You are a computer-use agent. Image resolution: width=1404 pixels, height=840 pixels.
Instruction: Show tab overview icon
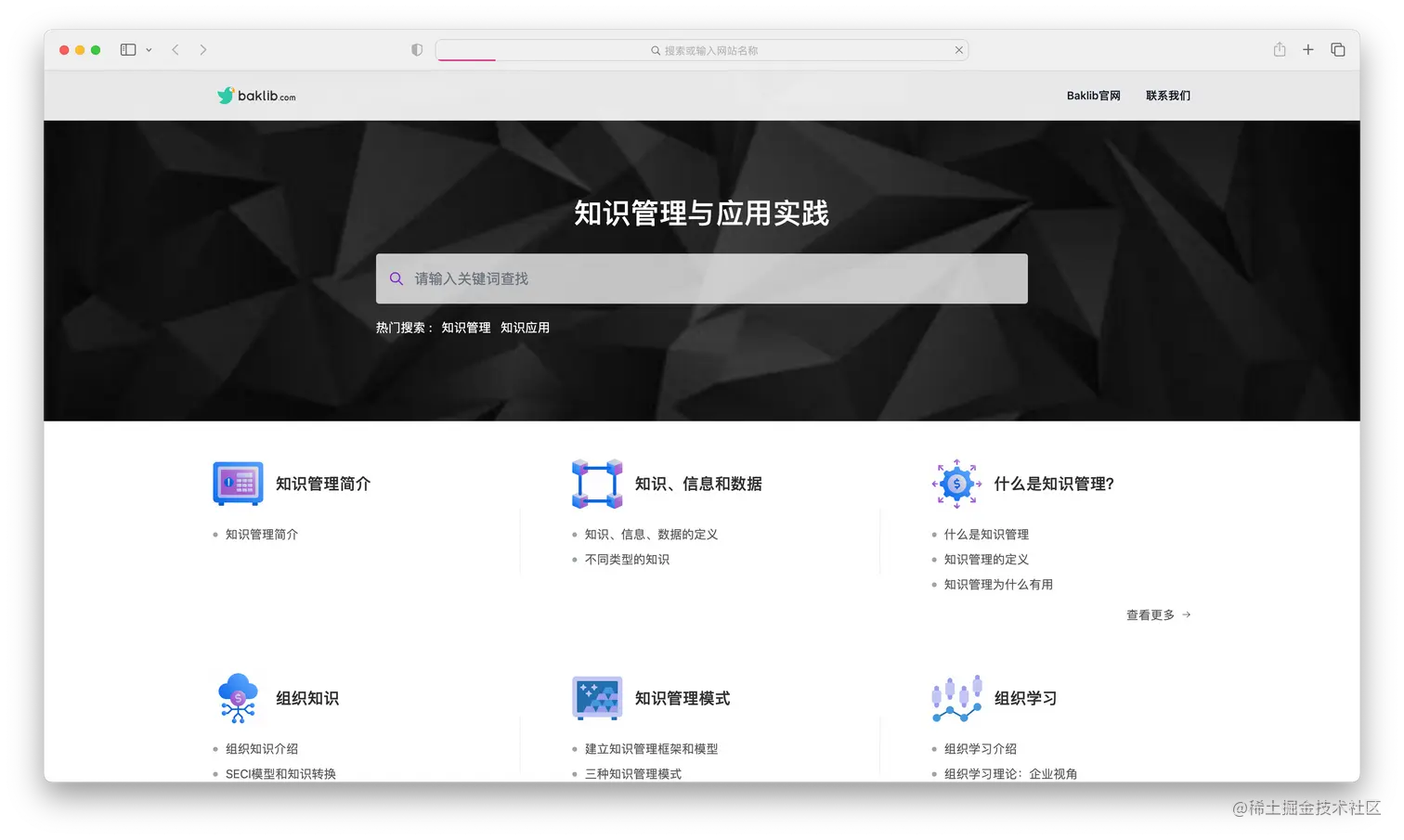click(1338, 50)
